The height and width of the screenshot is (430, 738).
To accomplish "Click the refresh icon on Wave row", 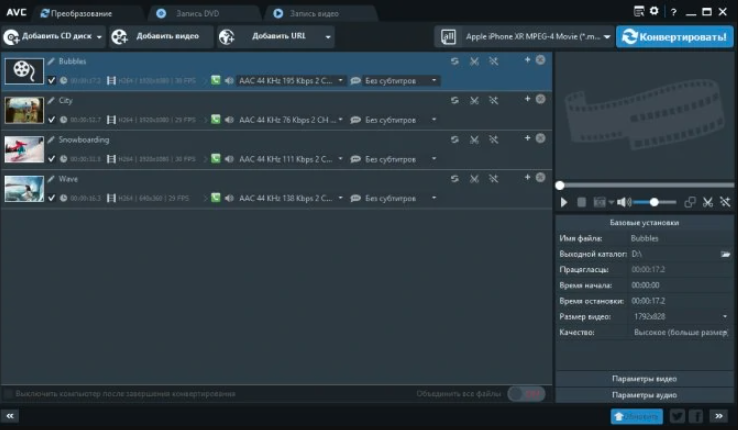I will pyautogui.click(x=455, y=179).
